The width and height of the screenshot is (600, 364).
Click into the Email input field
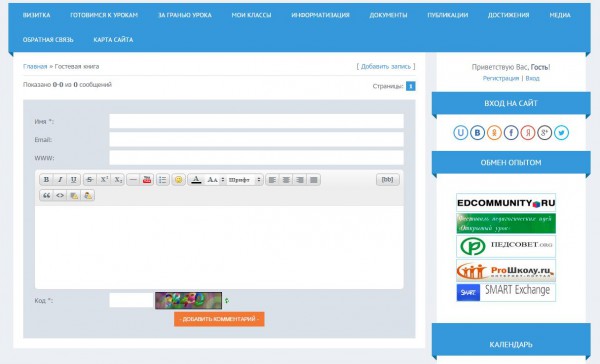[x=256, y=139]
